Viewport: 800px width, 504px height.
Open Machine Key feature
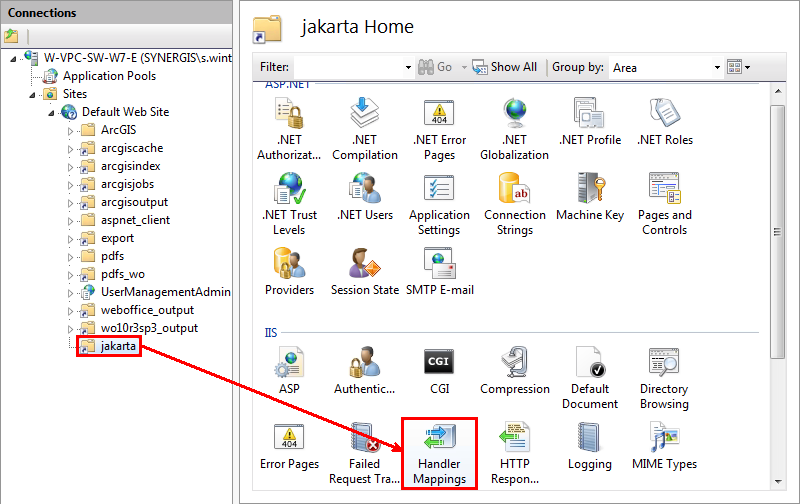point(590,197)
